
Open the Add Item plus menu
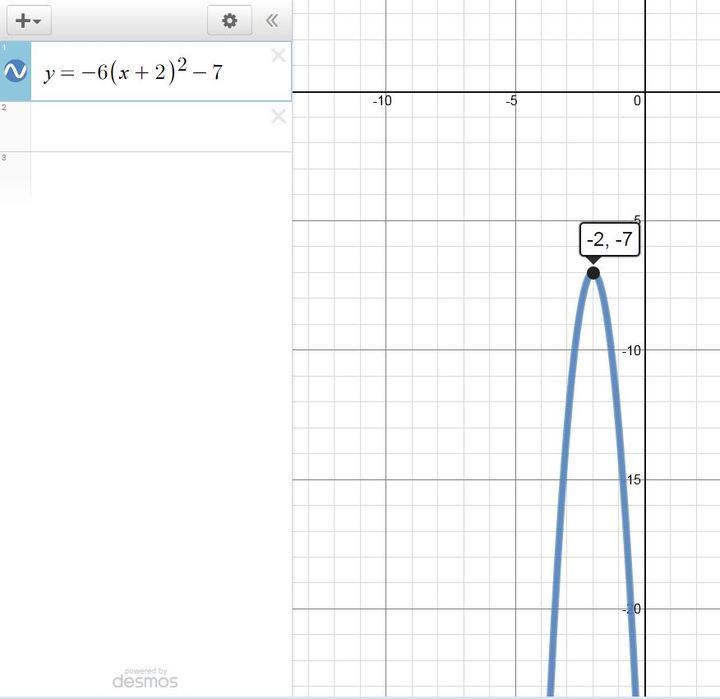(28, 20)
